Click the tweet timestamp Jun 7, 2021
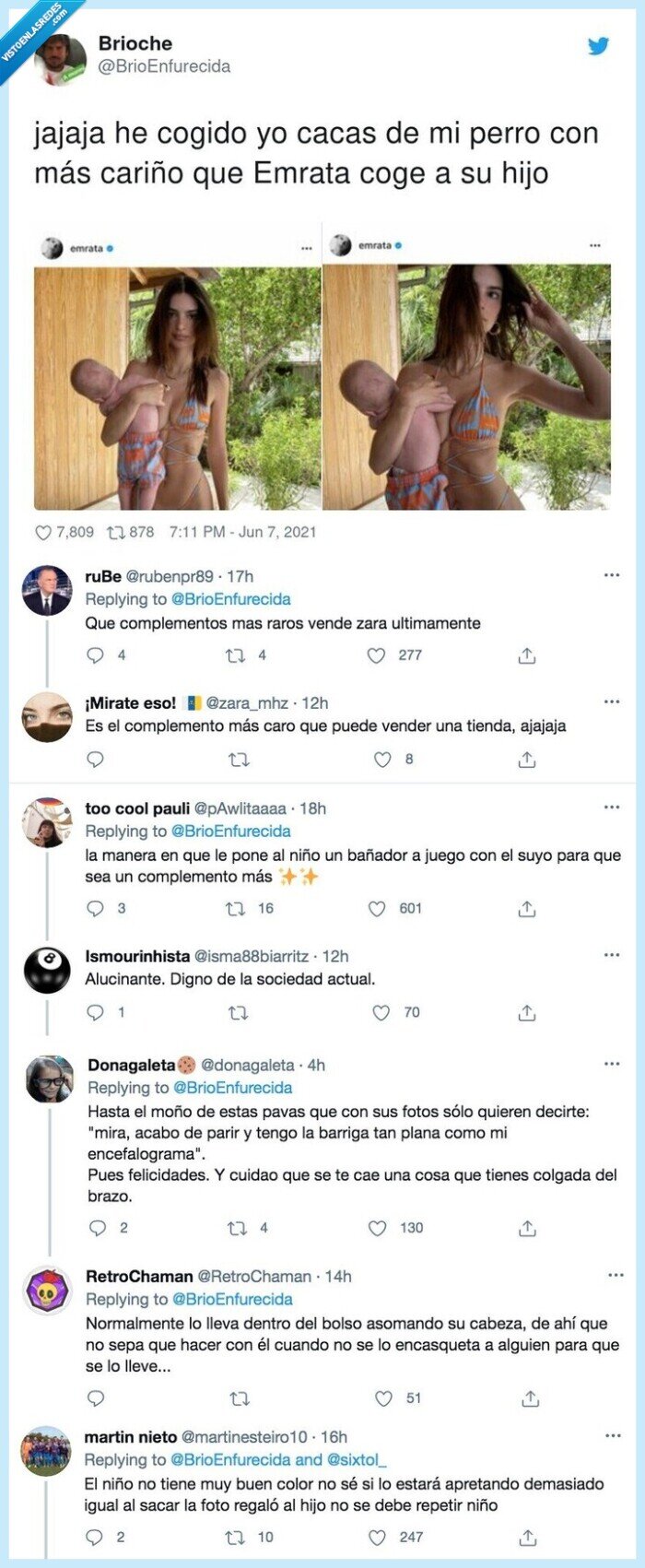This screenshot has height=1568, width=645. pos(243,532)
